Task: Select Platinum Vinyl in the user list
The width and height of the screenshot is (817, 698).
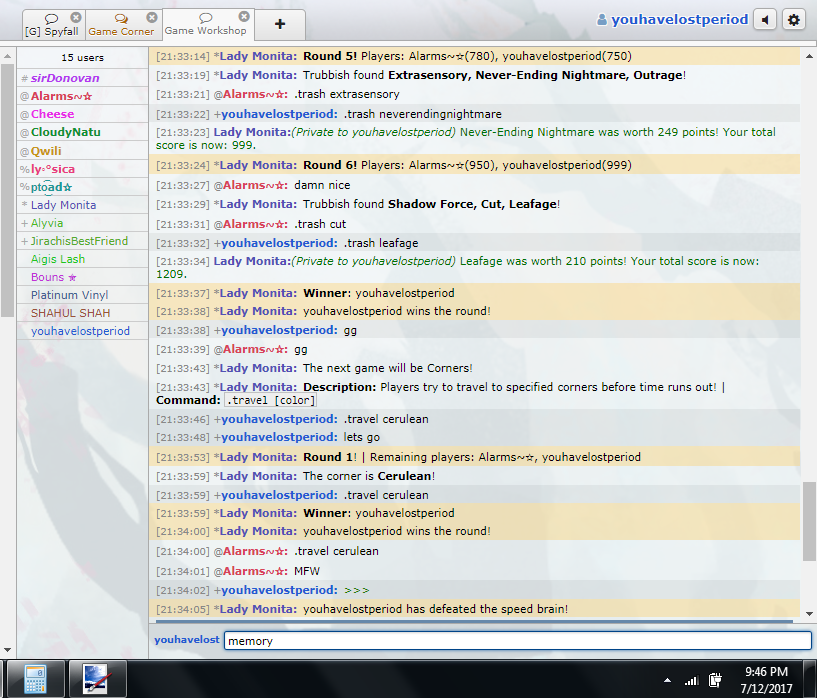Action: click(x=82, y=295)
